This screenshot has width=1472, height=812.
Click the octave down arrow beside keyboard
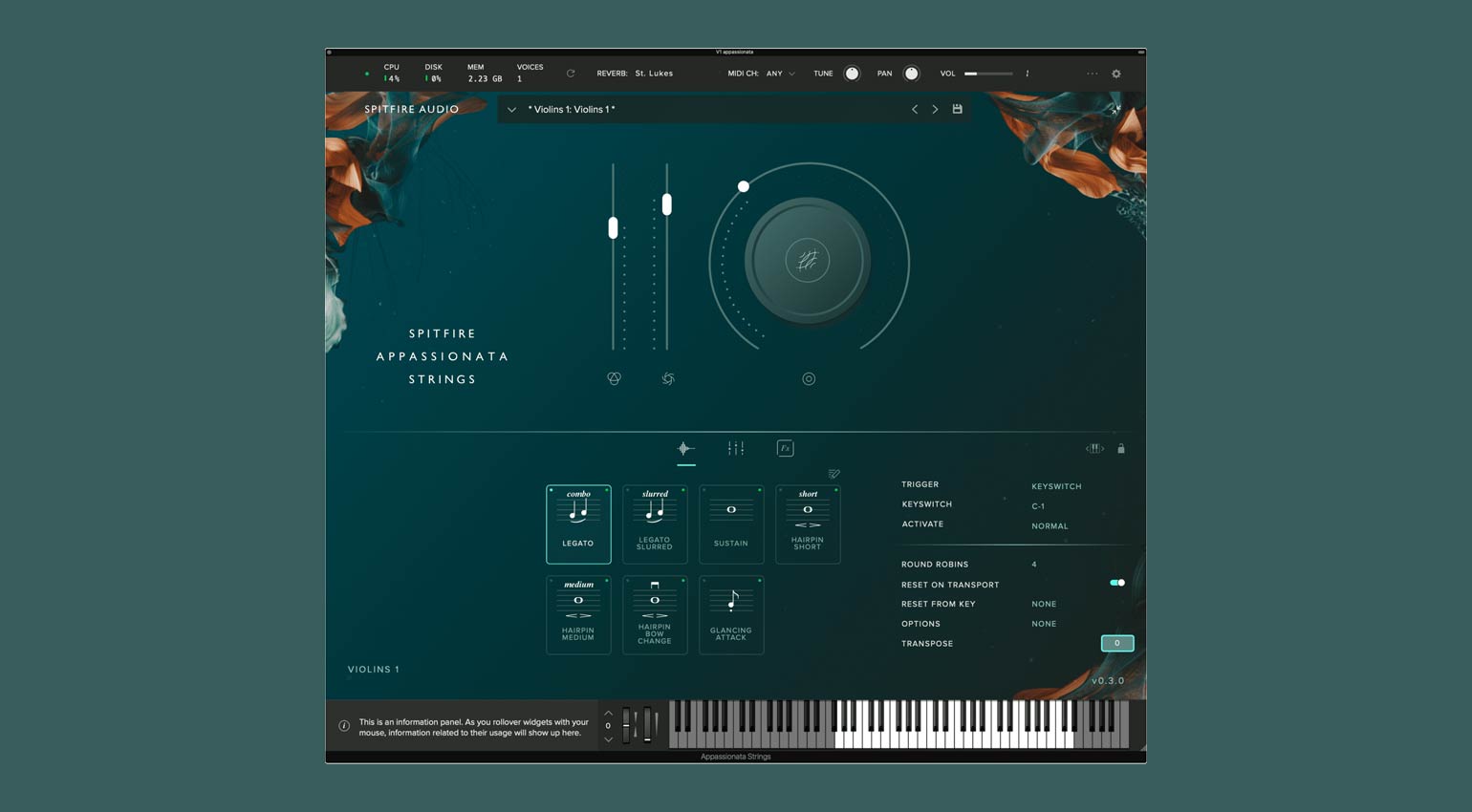608,739
